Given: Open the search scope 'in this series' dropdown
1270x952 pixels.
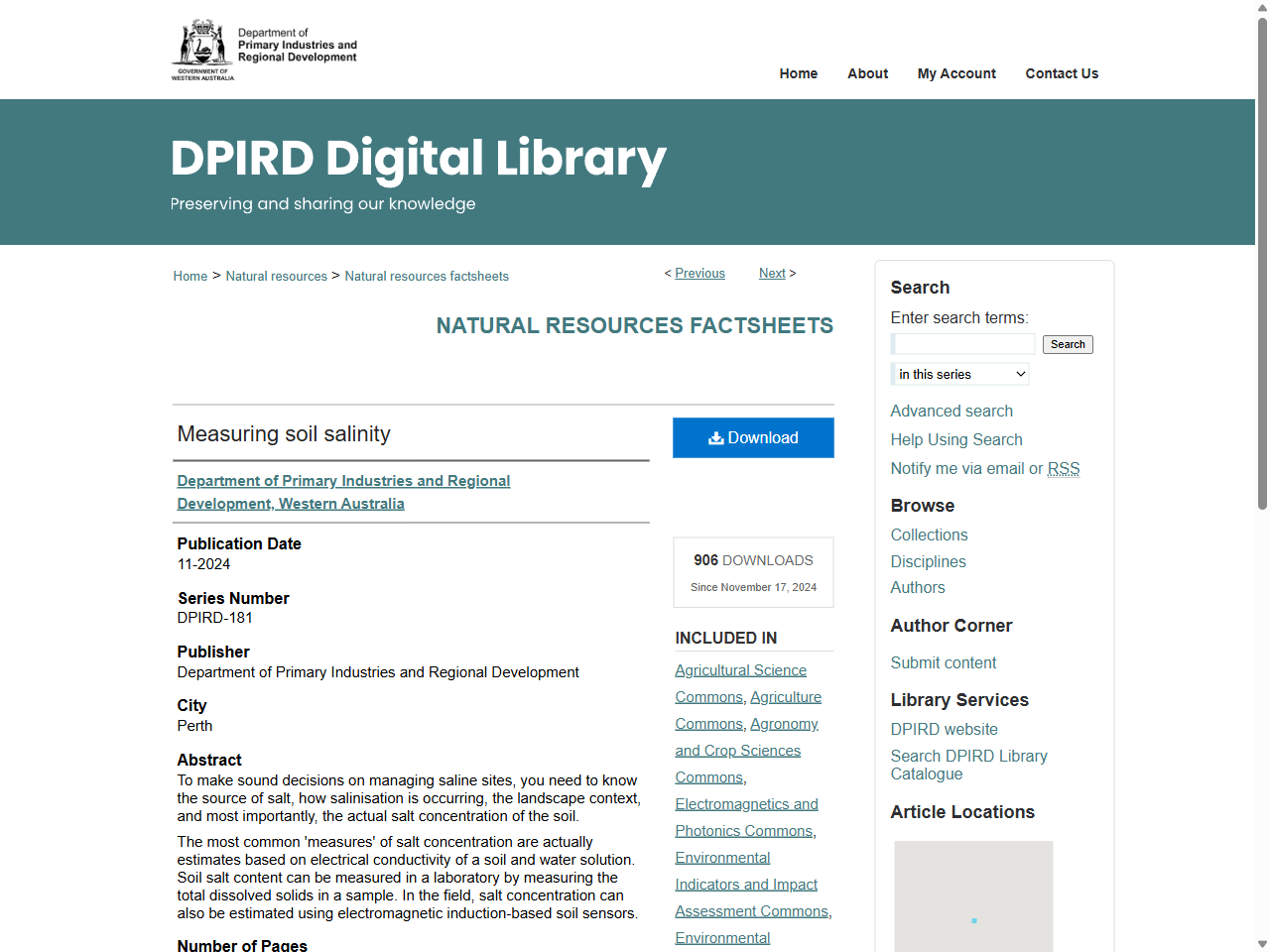Looking at the screenshot, I should pos(960,374).
